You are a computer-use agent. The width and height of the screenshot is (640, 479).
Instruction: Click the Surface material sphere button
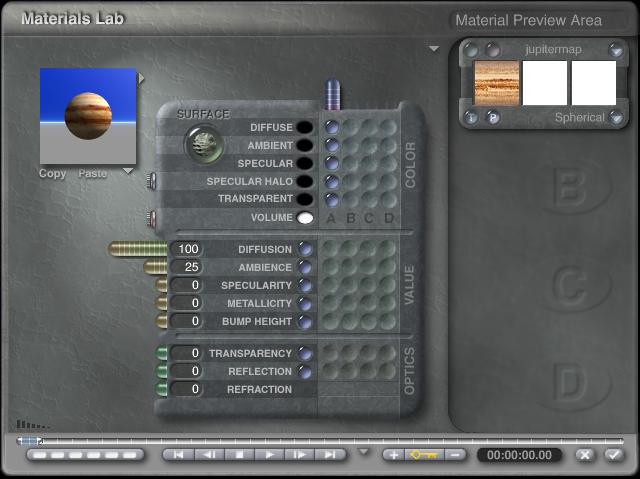(202, 145)
